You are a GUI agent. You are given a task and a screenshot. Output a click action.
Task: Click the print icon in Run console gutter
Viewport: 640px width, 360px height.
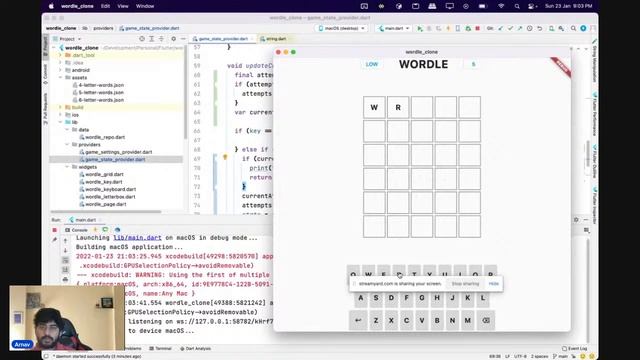pyautogui.click(x=65, y=280)
